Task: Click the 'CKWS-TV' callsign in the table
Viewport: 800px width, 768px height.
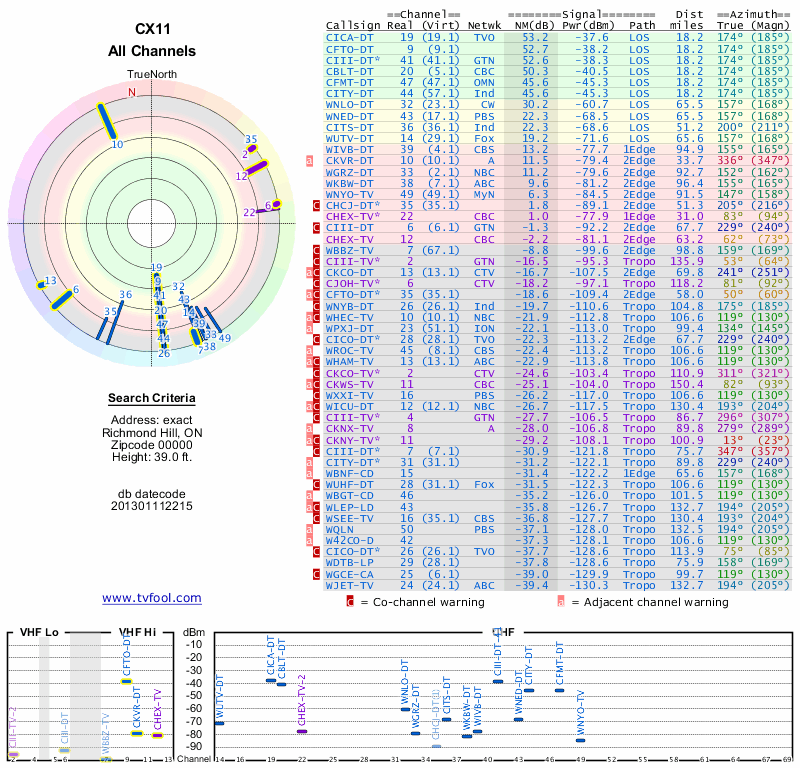Action: click(x=349, y=384)
